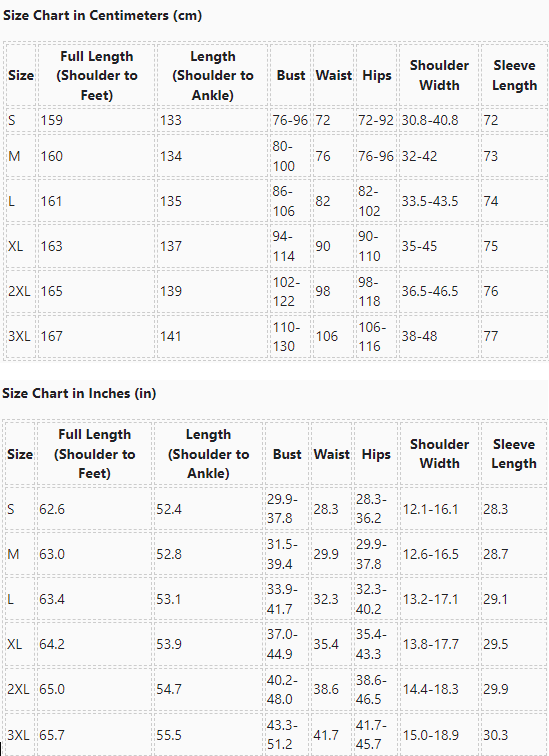Viewport: 549px width, 756px height.
Task: Click the Shoulder Width header in the inches table
Action: [439, 454]
